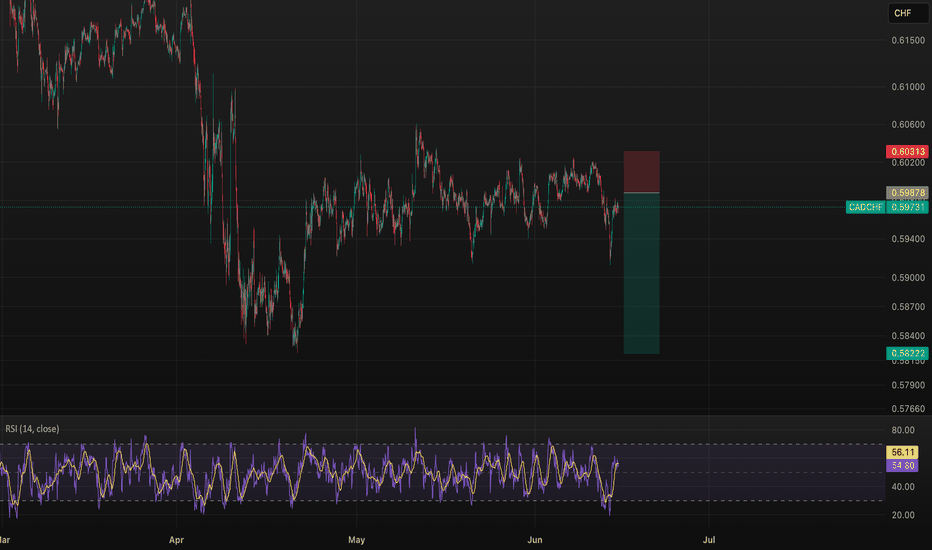Click the purple 54.80 RSI value label
This screenshot has width=932, height=550.
902,466
